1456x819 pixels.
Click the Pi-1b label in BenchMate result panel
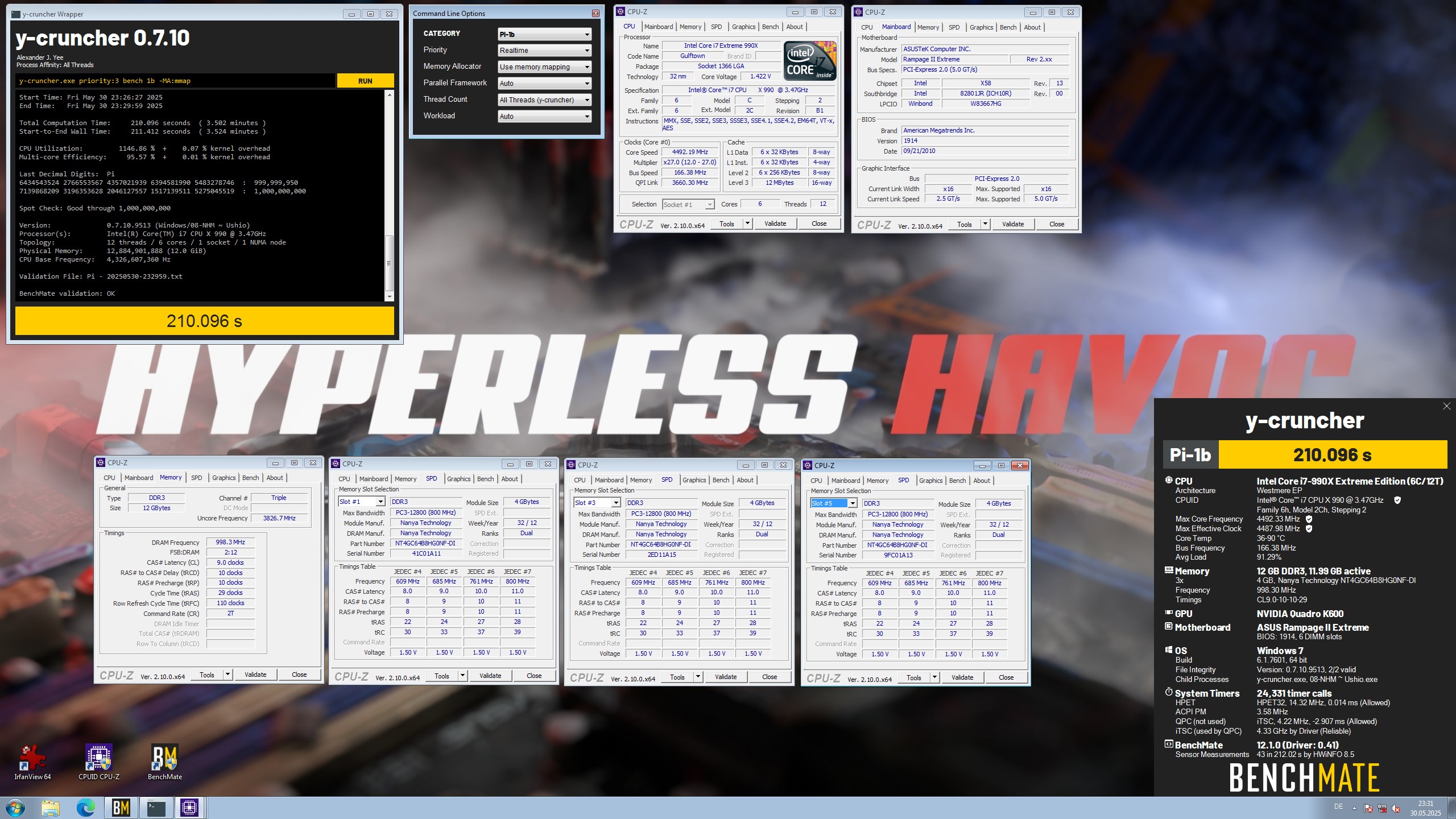(x=1190, y=455)
